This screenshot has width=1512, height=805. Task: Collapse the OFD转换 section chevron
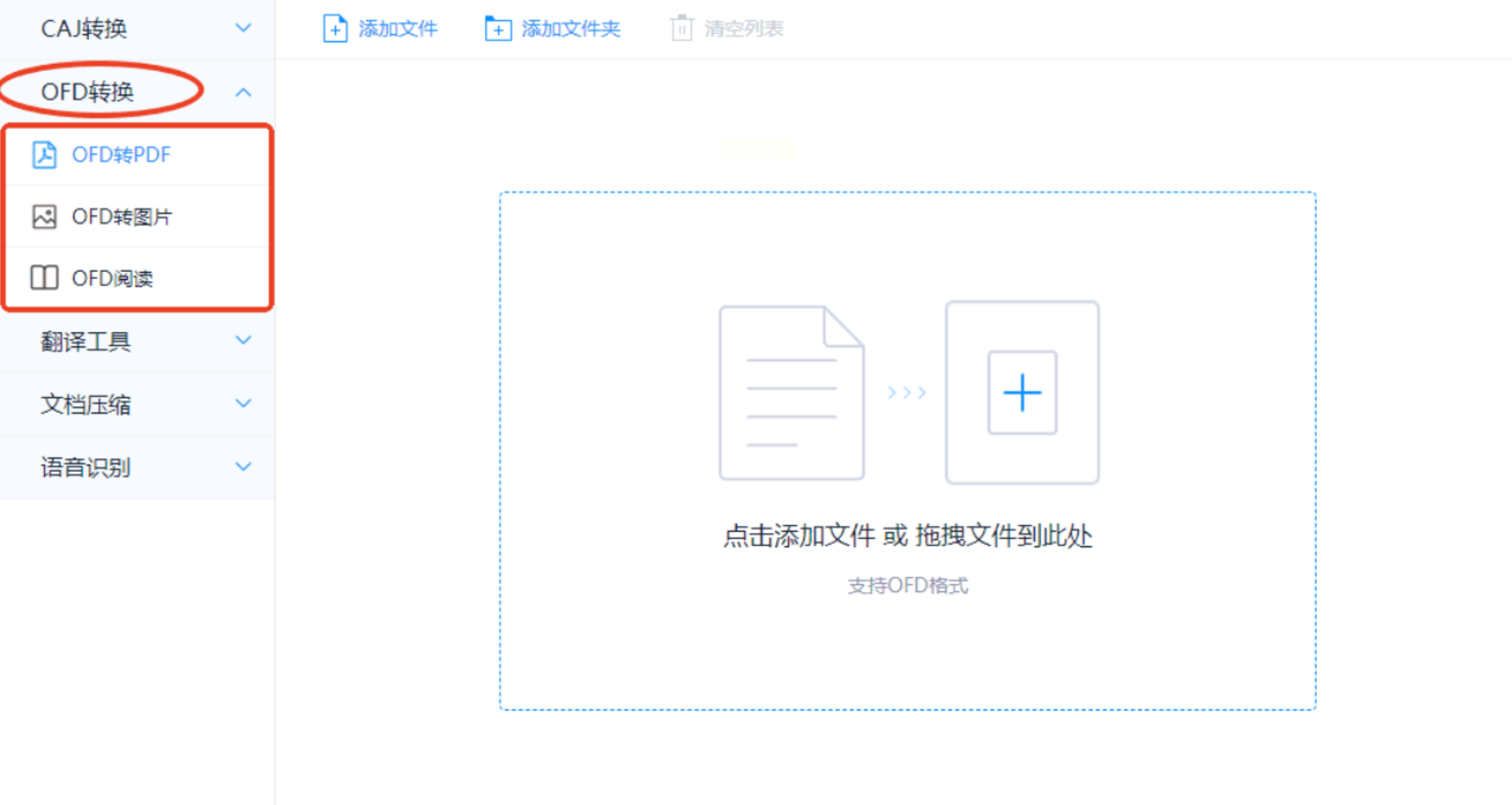click(243, 92)
